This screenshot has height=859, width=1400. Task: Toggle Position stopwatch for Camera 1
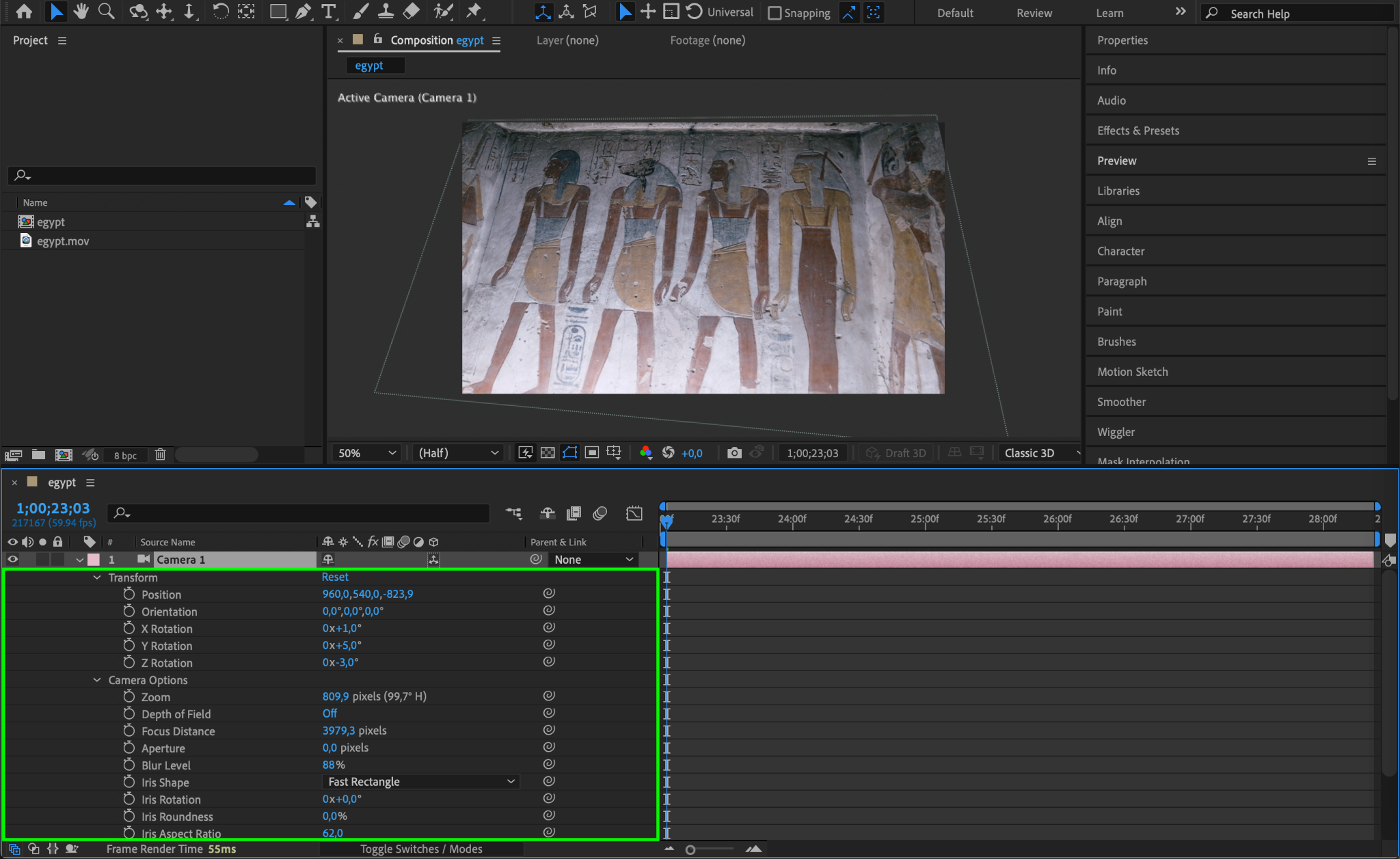[129, 594]
